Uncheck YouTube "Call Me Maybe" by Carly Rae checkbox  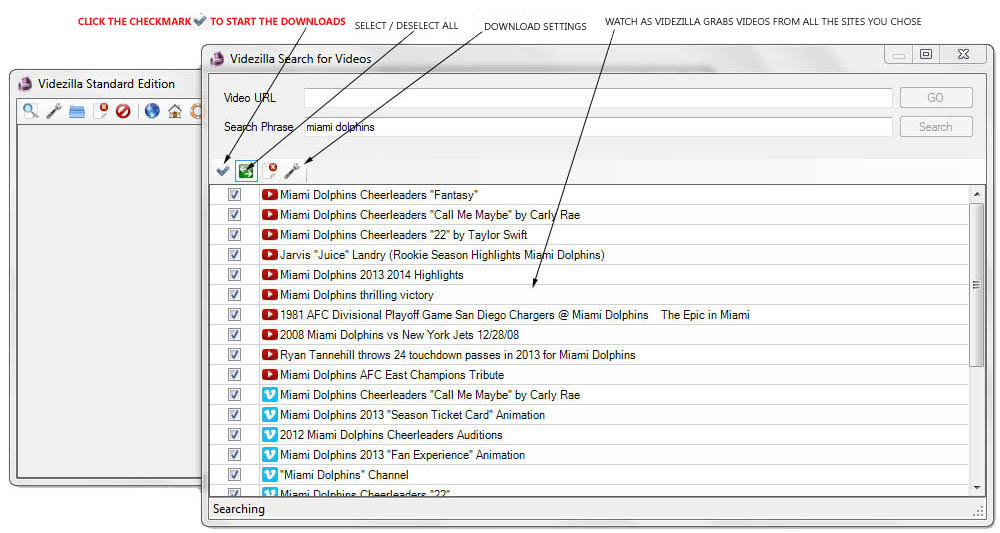[235, 215]
